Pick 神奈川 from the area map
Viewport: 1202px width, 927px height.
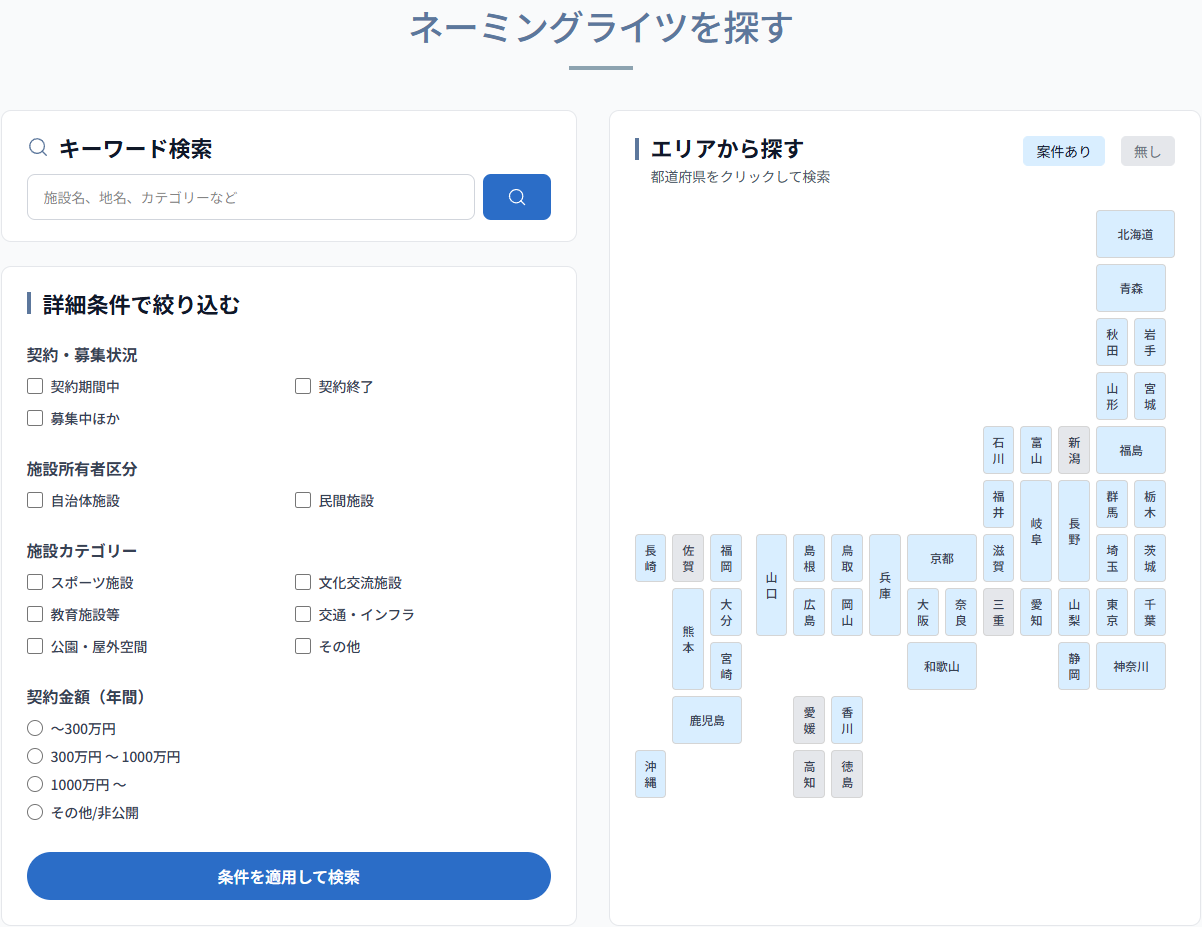click(x=1130, y=666)
